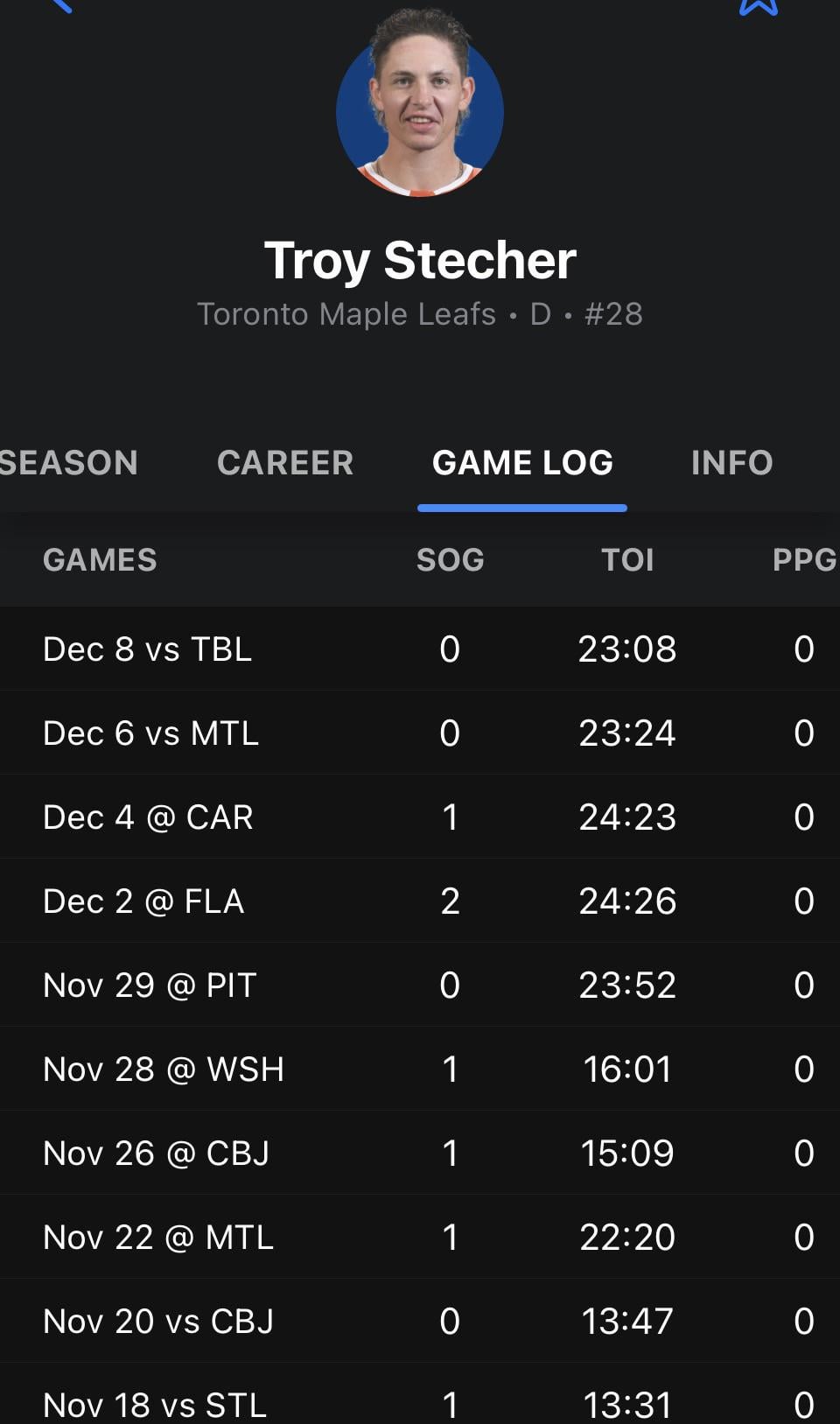Open the INFO tab
Image resolution: width=840 pixels, height=1424 pixels.
[731, 462]
